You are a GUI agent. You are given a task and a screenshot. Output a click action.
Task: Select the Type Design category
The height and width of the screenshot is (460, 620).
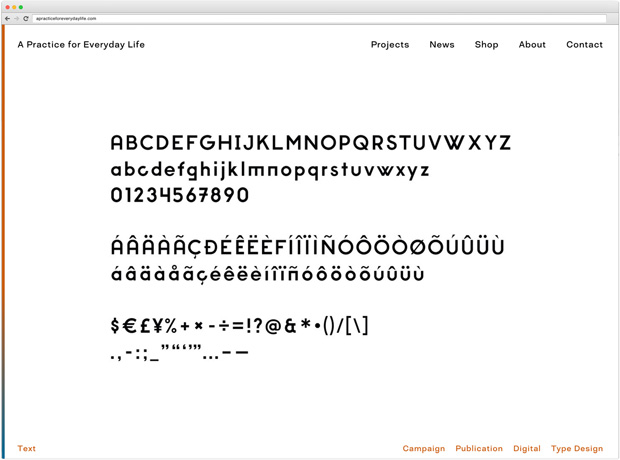tap(577, 449)
